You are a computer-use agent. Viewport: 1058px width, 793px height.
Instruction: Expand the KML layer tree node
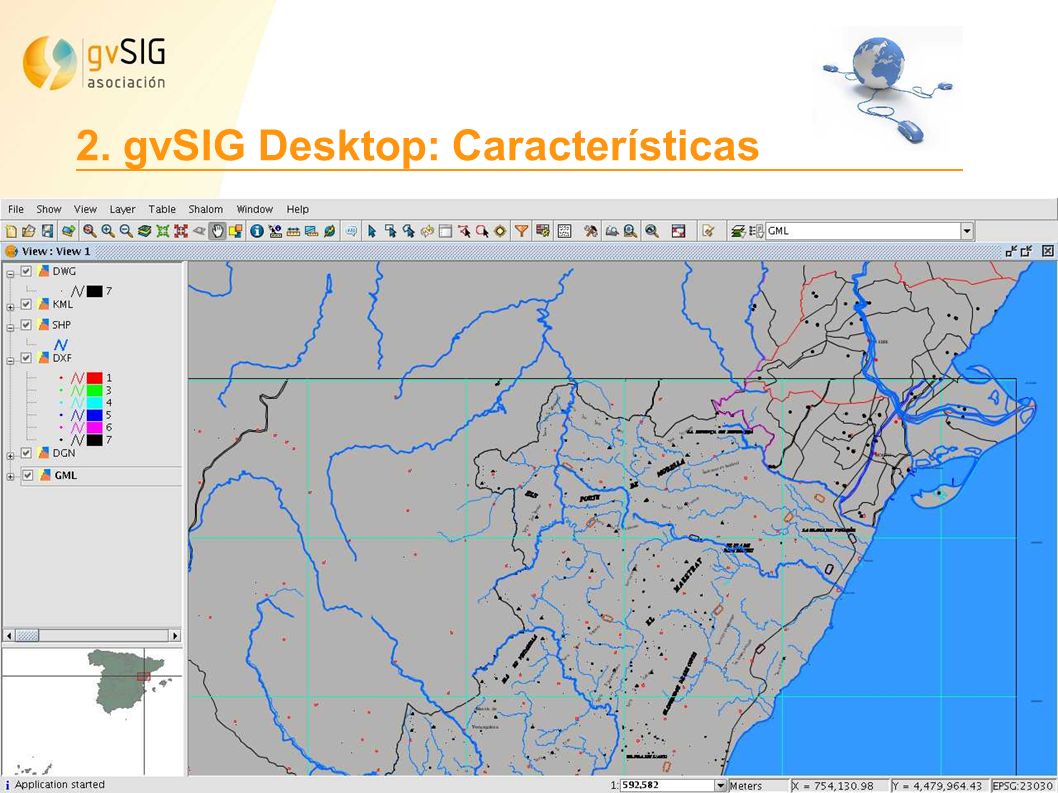tap(10, 307)
